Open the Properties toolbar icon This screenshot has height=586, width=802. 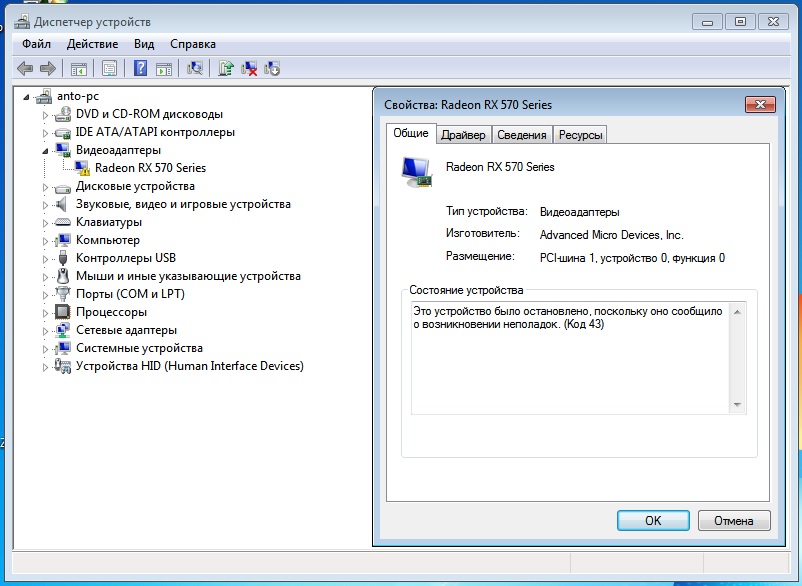coord(109,69)
